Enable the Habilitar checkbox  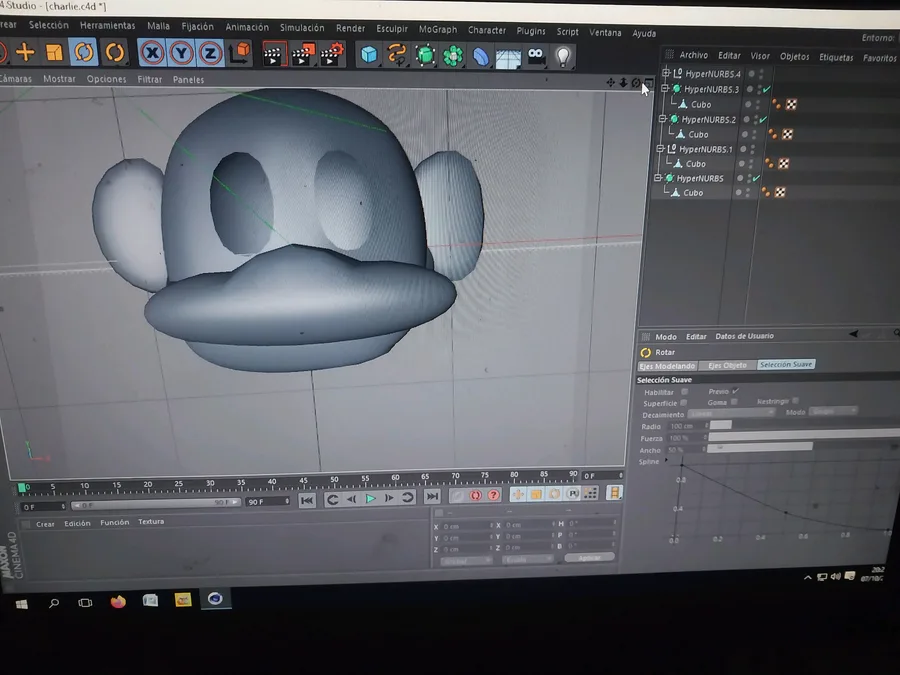684,391
